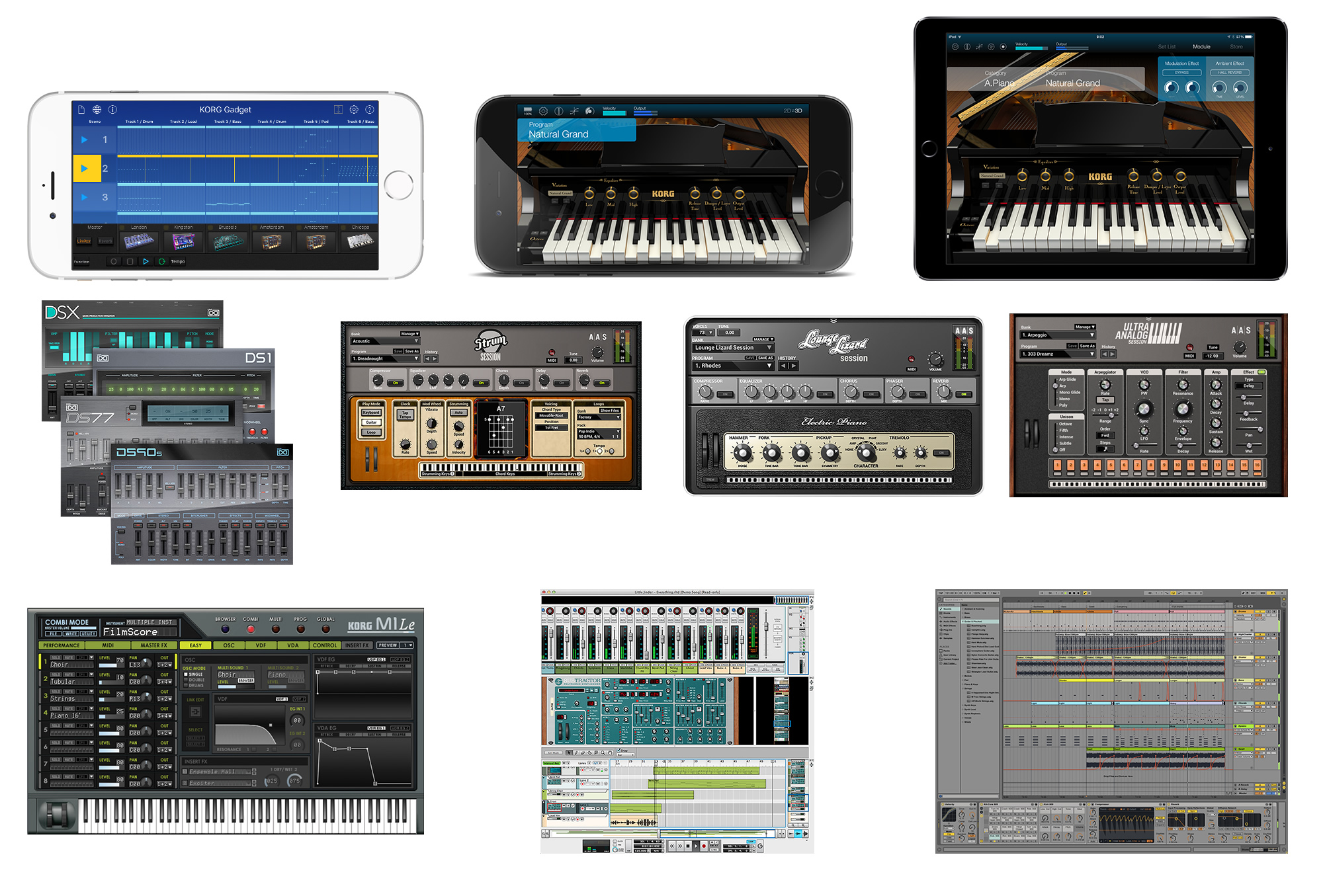Open Lounge Lizard Bank dropdown
This screenshot has width=1323, height=896.
[x=733, y=347]
